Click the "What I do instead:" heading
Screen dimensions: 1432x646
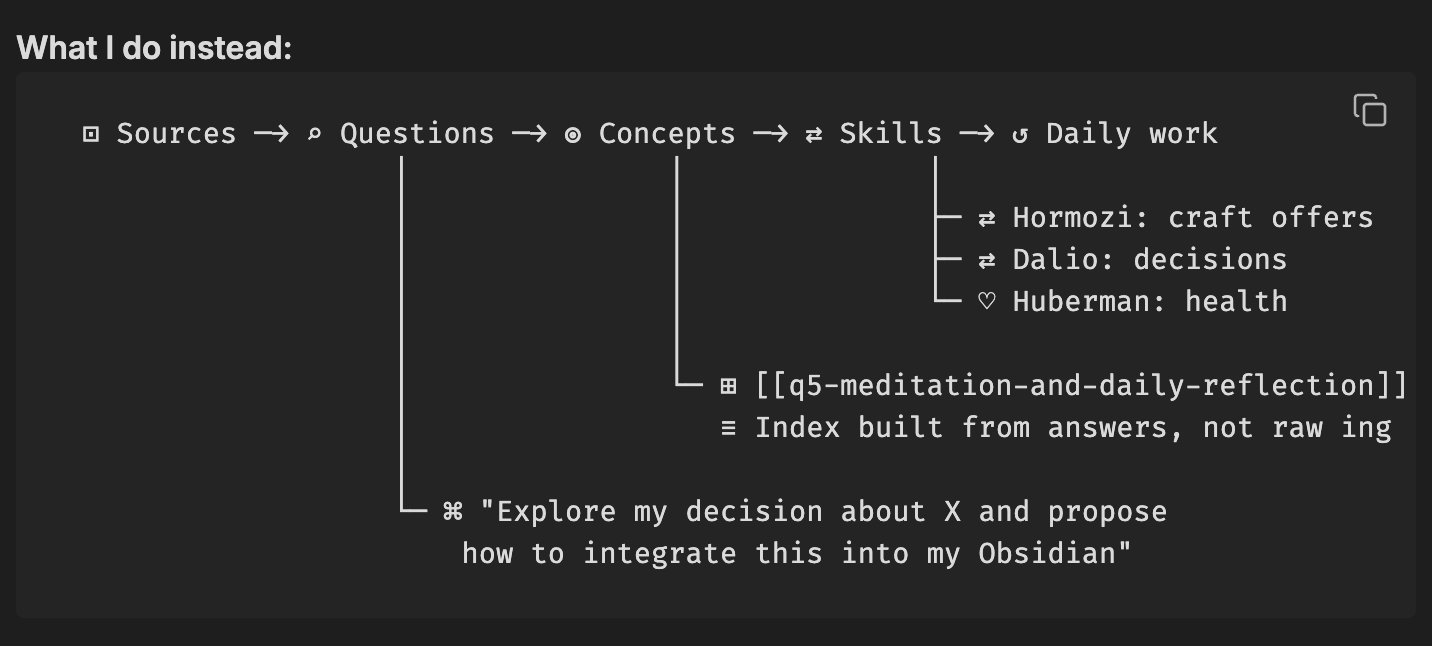tap(154, 47)
